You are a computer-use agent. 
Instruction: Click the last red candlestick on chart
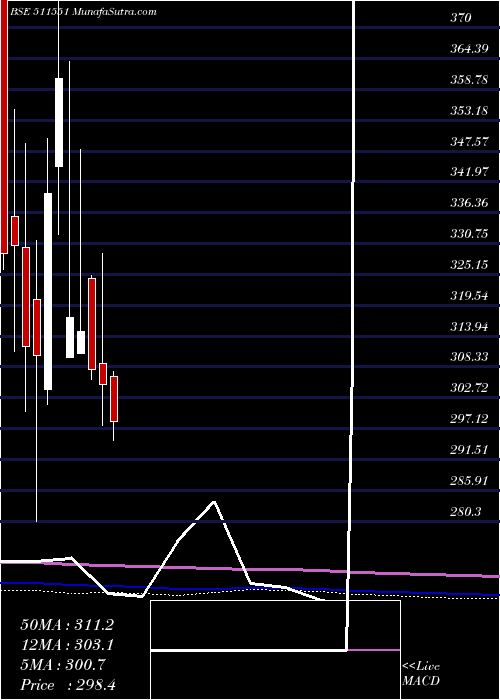click(x=114, y=399)
